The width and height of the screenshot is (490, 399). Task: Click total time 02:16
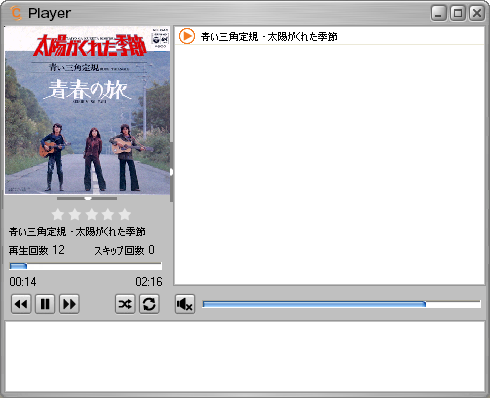tap(149, 282)
